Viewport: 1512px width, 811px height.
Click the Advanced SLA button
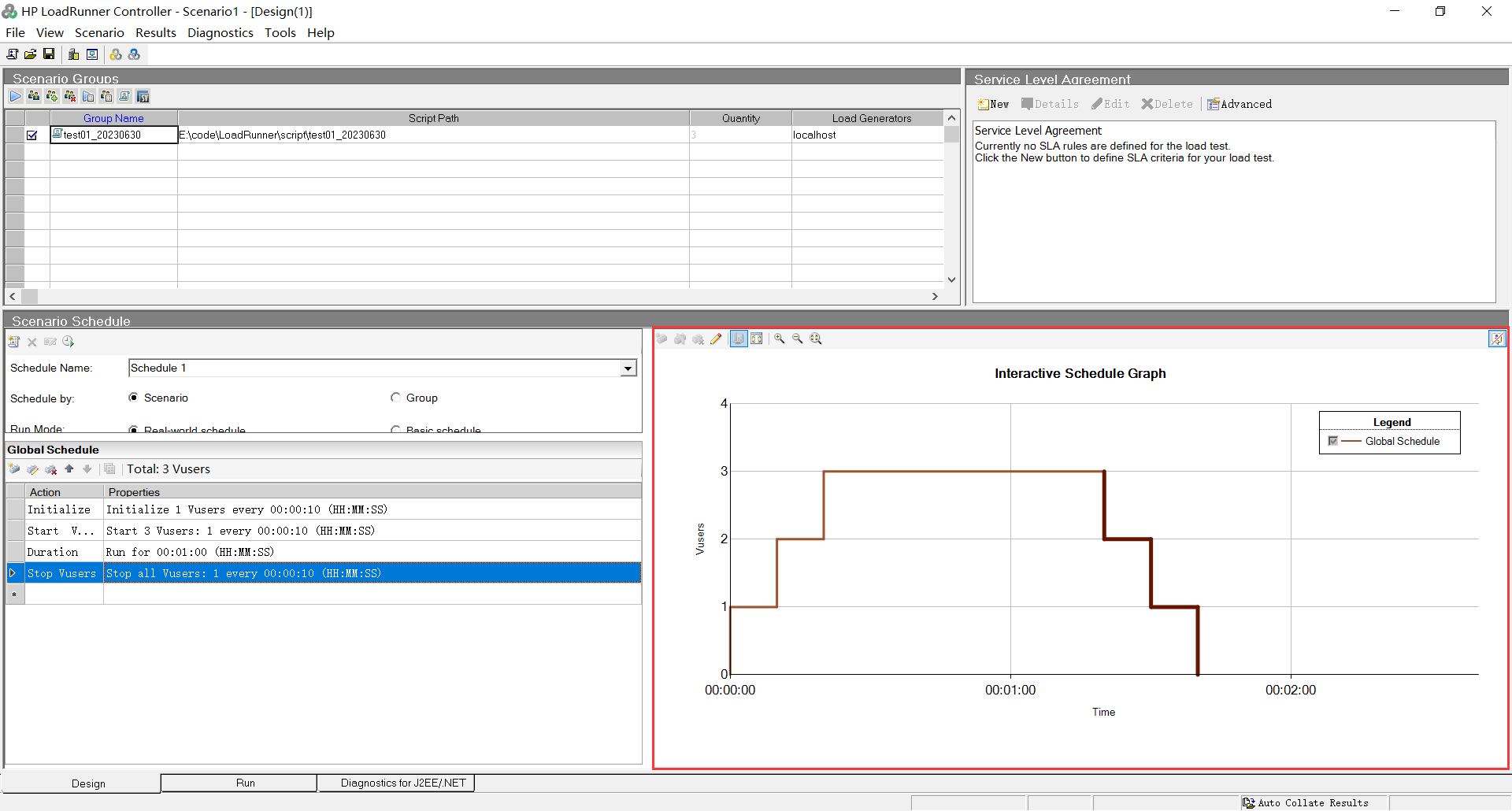click(x=1240, y=104)
